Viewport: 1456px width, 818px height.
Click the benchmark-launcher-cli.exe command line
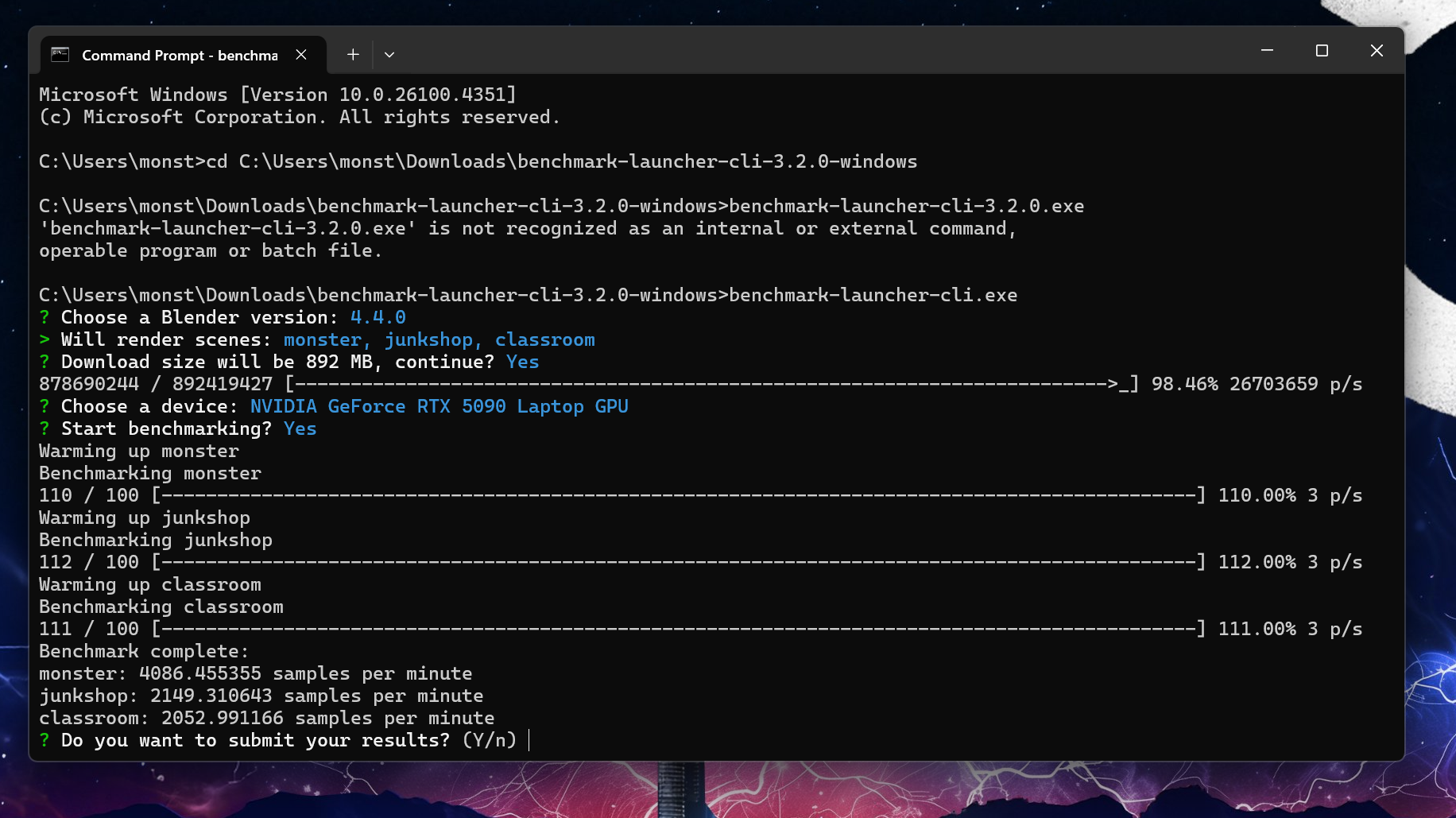(x=528, y=295)
